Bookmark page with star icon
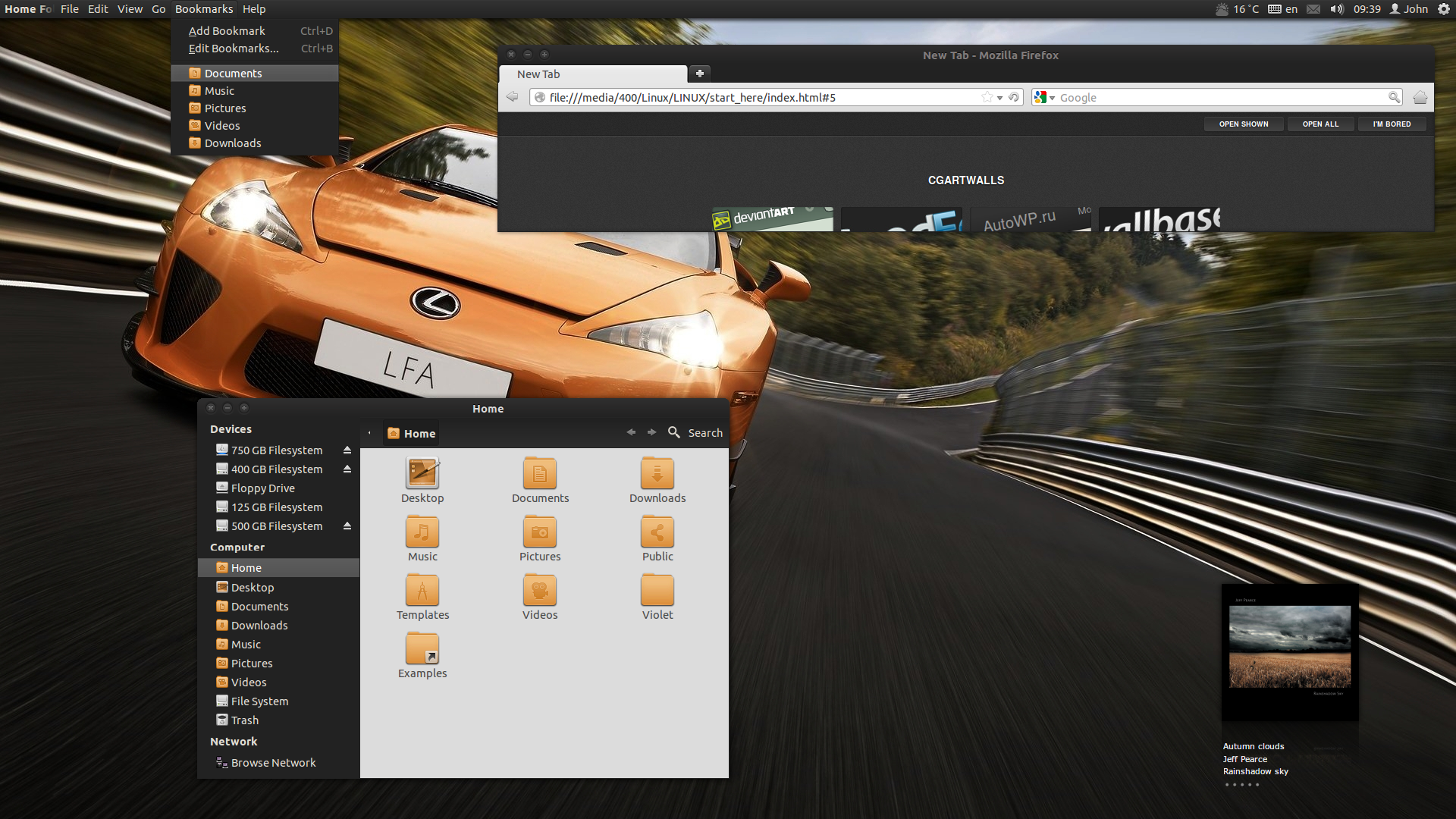Image resolution: width=1456 pixels, height=819 pixels. 987,97
